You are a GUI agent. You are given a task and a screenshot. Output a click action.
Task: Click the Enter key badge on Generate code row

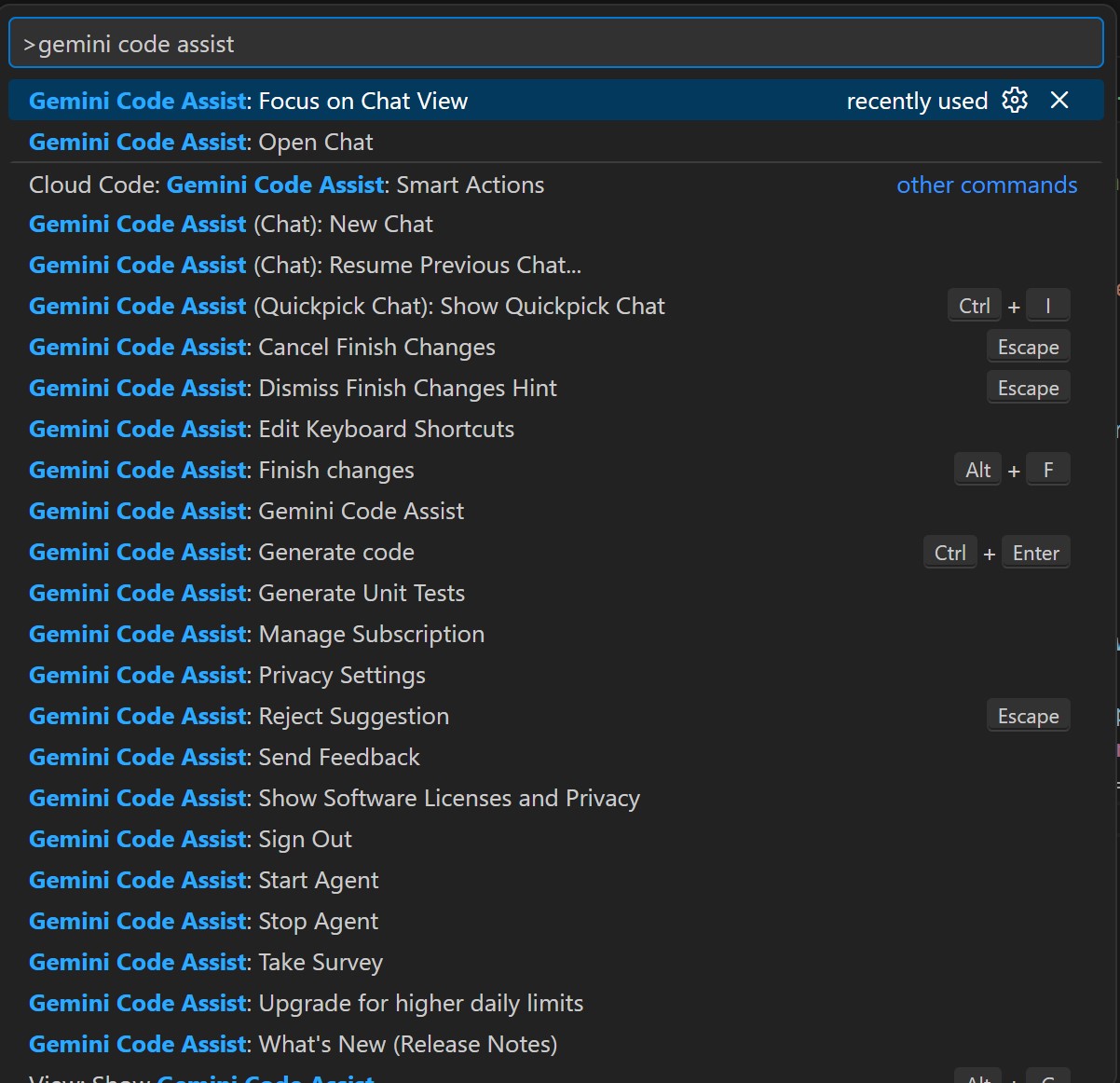pos(1036,553)
